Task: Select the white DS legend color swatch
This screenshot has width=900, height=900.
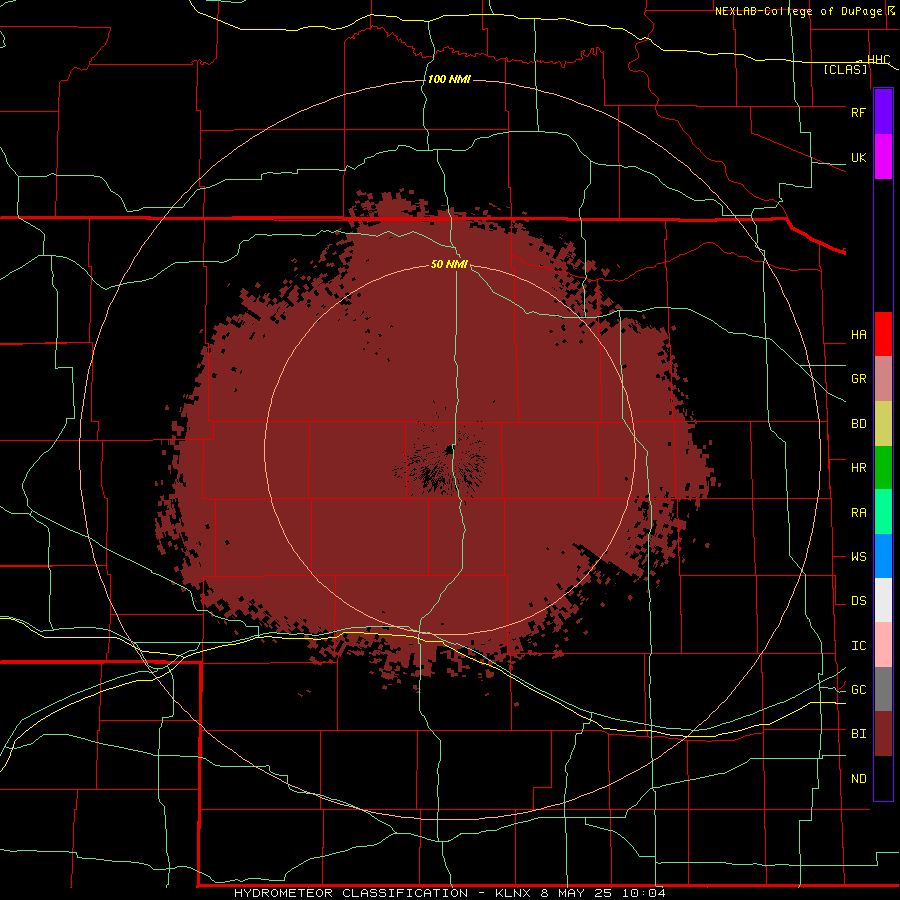Action: (883, 600)
